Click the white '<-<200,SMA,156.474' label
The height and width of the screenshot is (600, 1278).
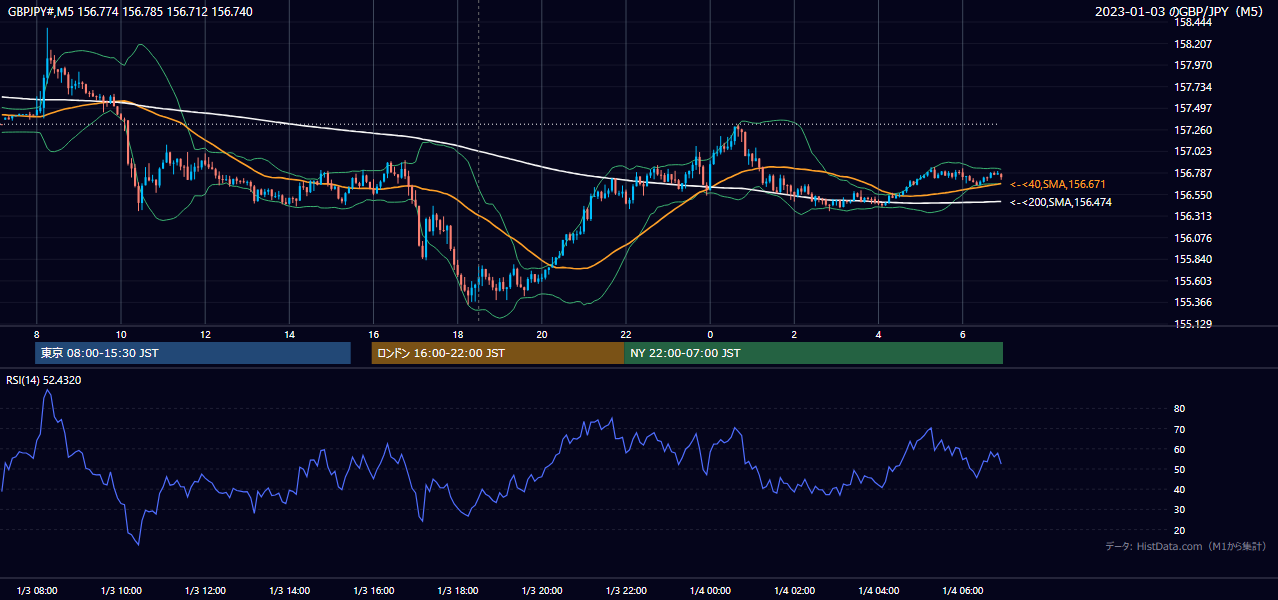[x=1060, y=202]
